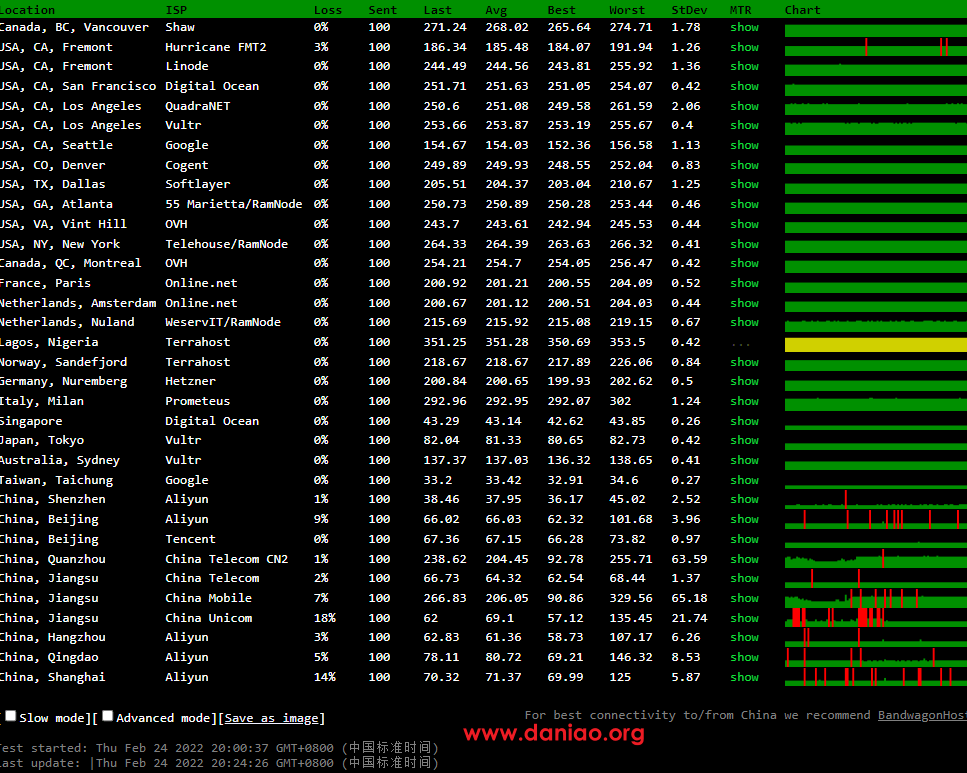Show MTR for Atlanta RamNode row

coord(744,204)
